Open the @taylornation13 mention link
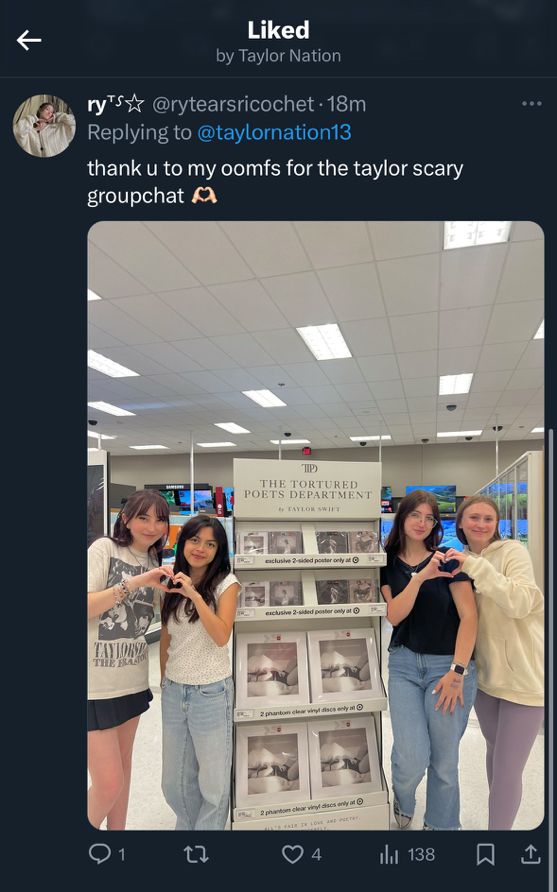 [274, 133]
